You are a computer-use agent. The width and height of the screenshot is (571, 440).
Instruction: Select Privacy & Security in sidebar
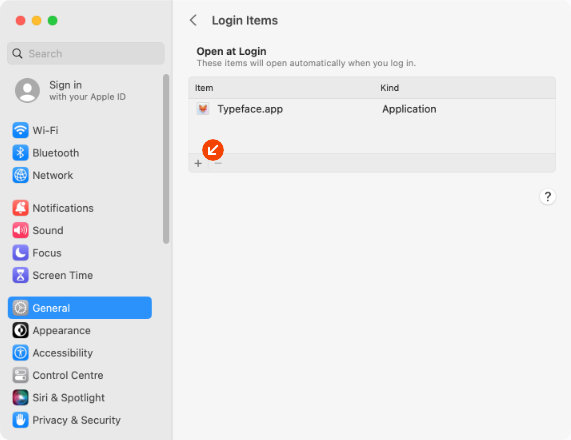(x=76, y=420)
